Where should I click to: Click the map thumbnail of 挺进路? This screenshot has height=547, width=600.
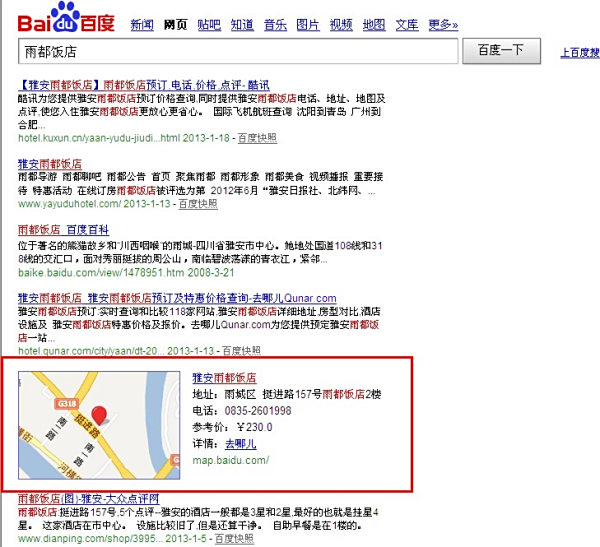99,425
